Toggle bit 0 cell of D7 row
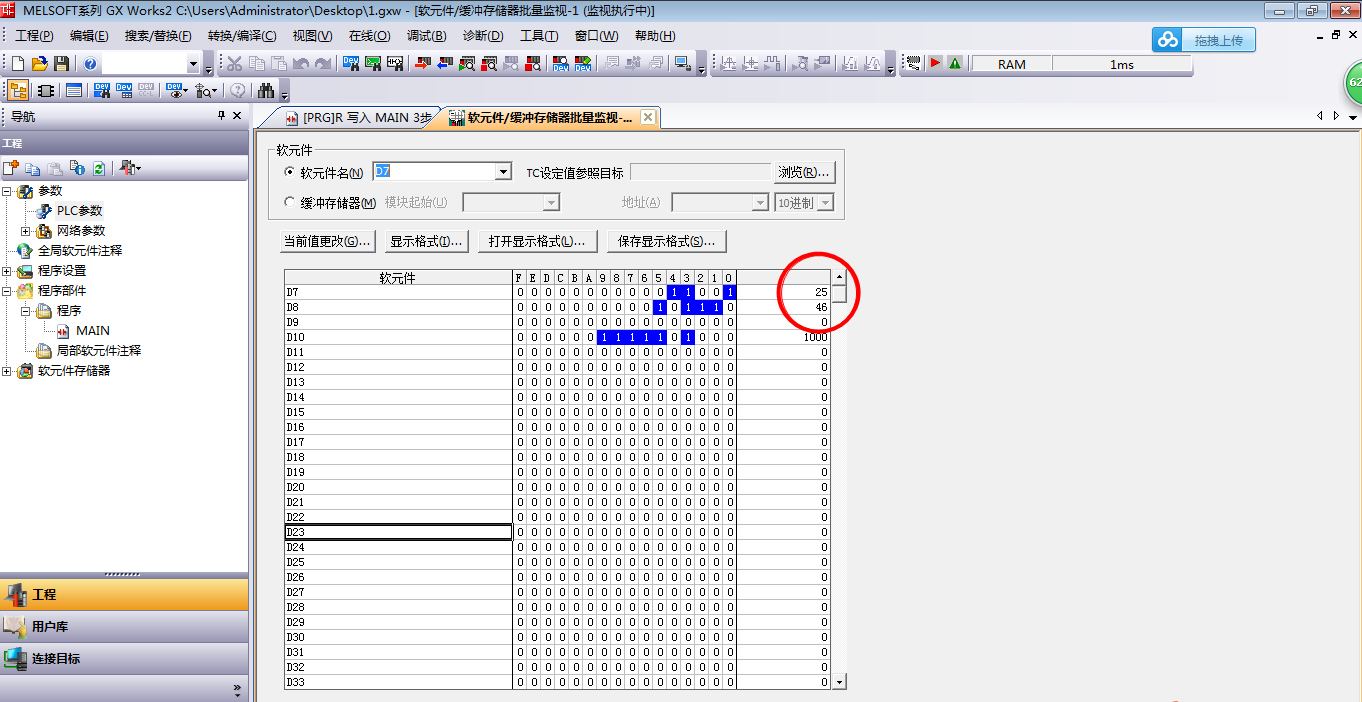Screen dimensions: 1362x702 coord(729,292)
